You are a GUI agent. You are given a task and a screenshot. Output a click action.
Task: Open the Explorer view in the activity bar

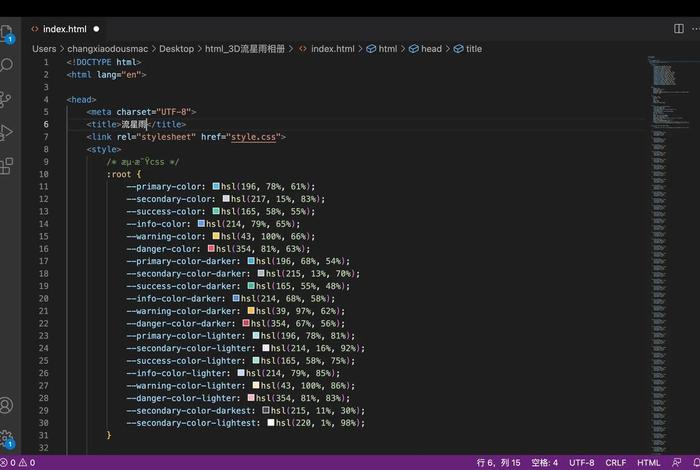[7, 33]
